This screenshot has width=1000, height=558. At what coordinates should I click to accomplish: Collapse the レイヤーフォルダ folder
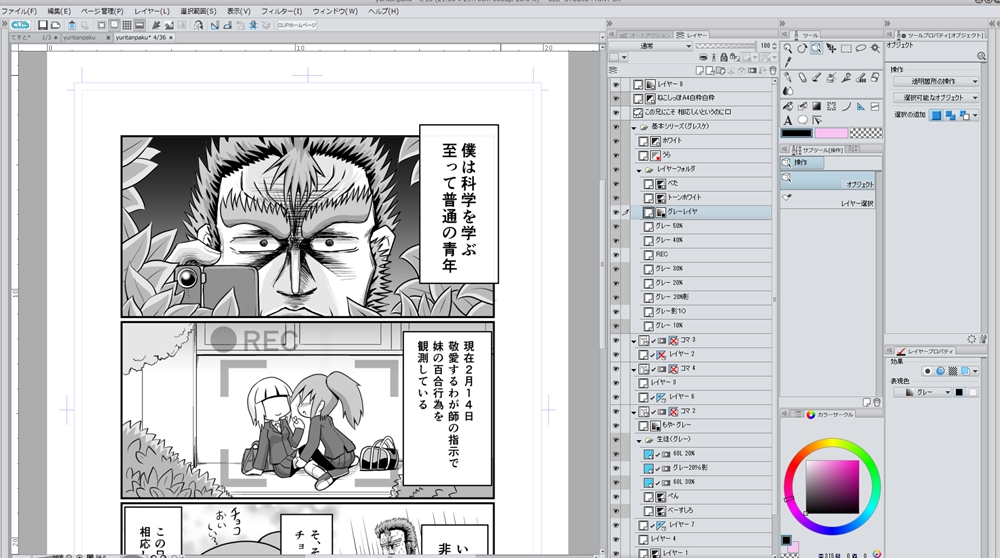[639, 170]
